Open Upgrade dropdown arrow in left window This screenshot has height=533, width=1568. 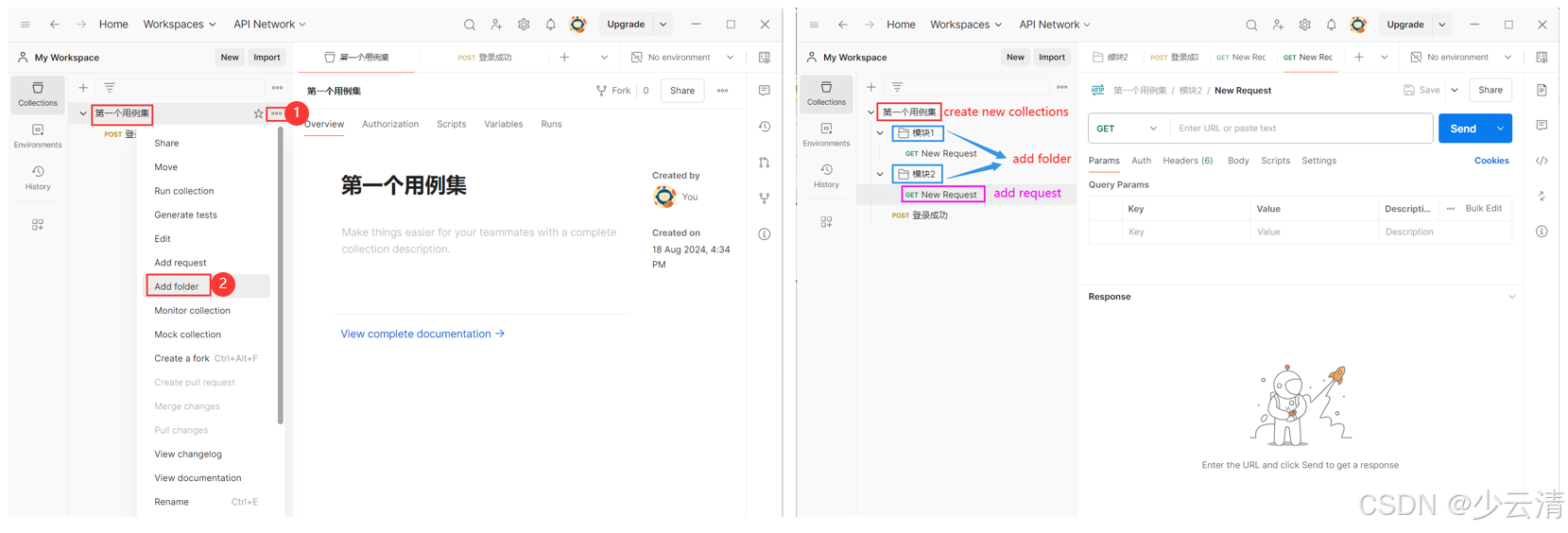663,25
